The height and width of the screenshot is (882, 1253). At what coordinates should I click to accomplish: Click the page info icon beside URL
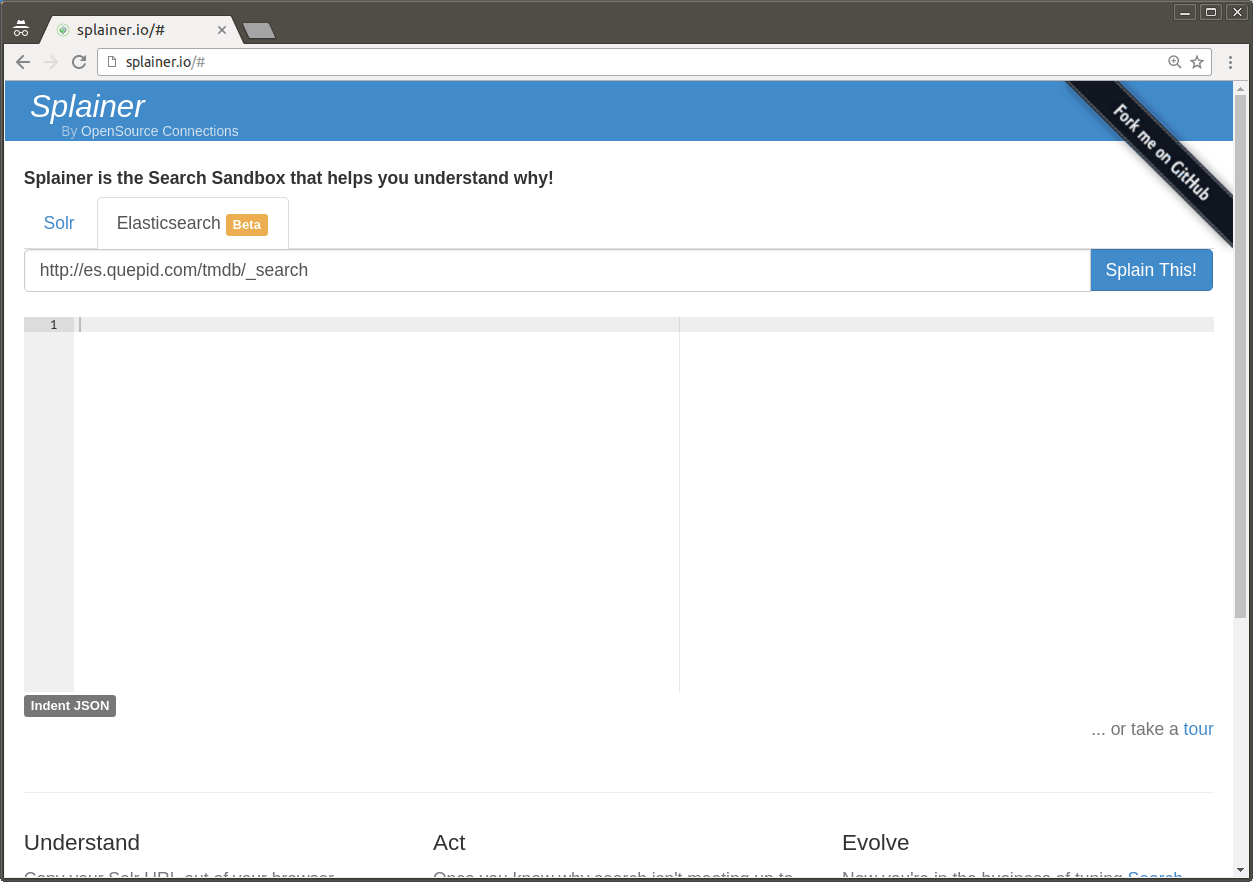click(112, 62)
